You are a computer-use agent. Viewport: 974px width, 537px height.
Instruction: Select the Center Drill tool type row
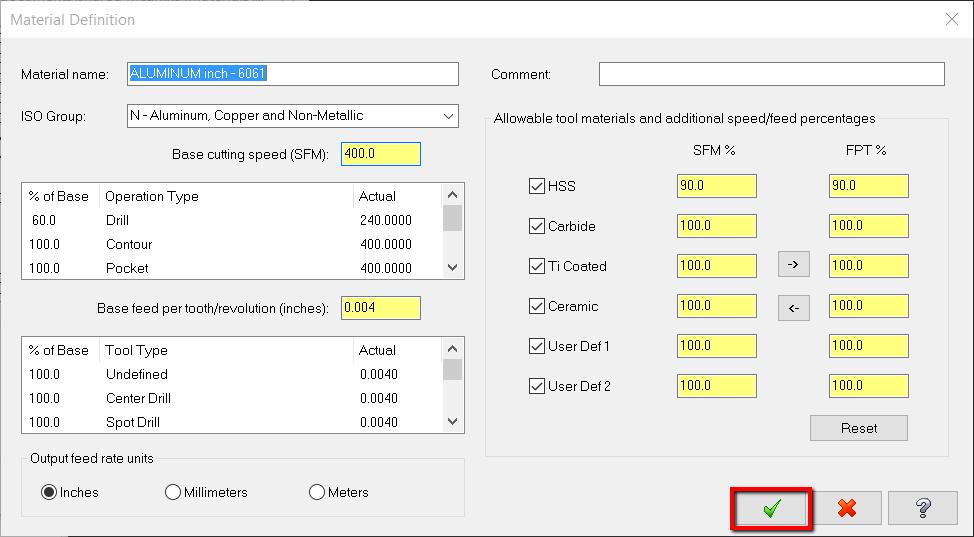point(232,398)
